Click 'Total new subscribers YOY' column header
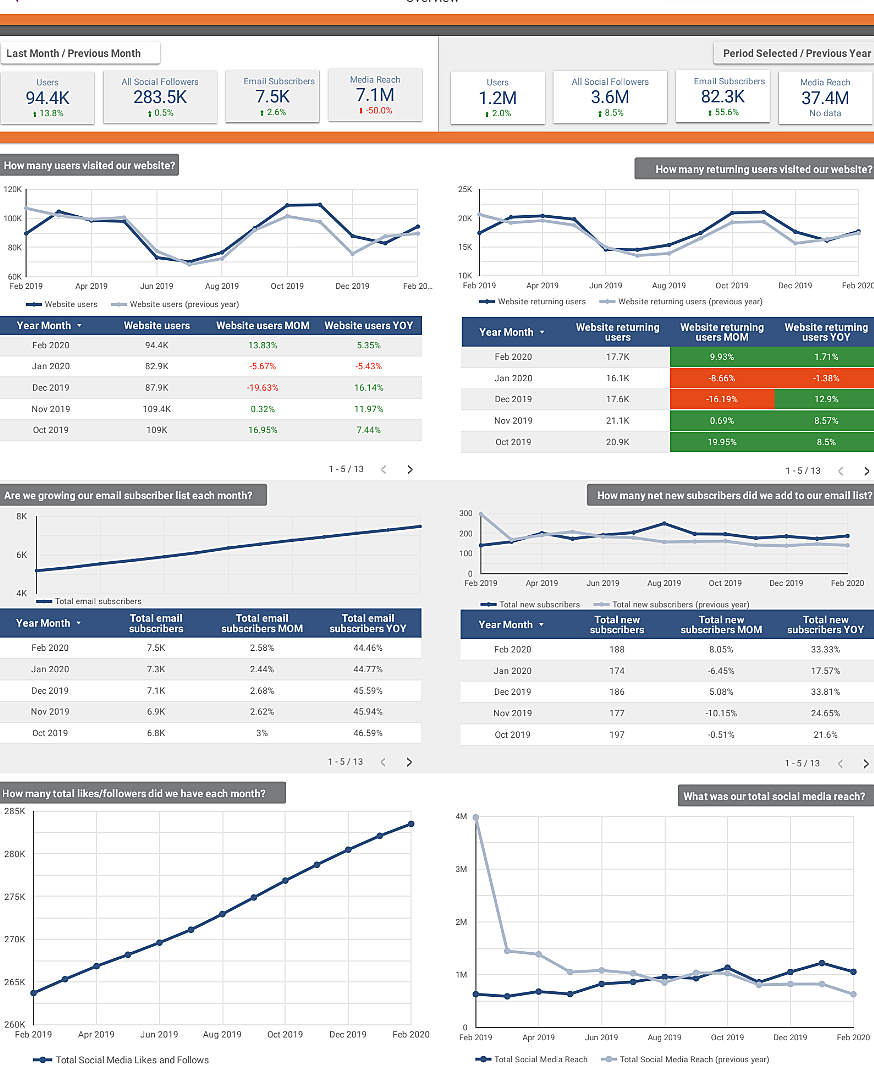Viewport: 874px width, 1075px height. (825, 625)
